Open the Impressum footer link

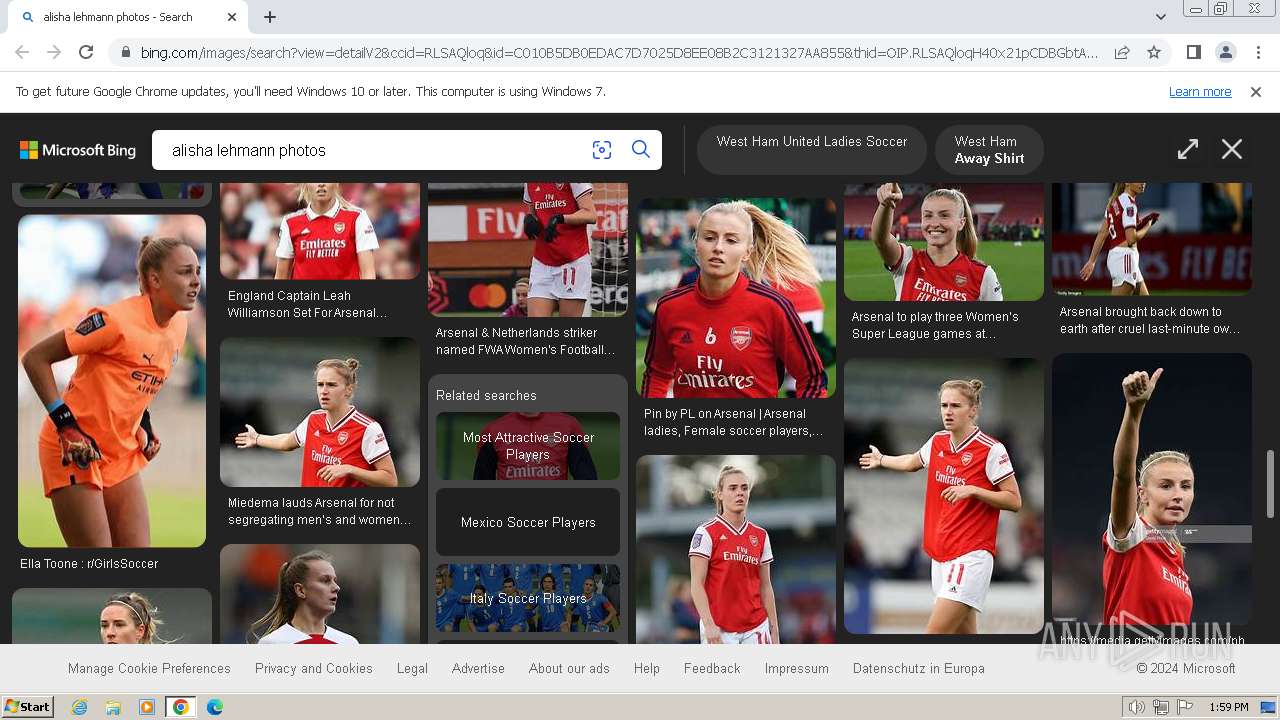(x=797, y=668)
